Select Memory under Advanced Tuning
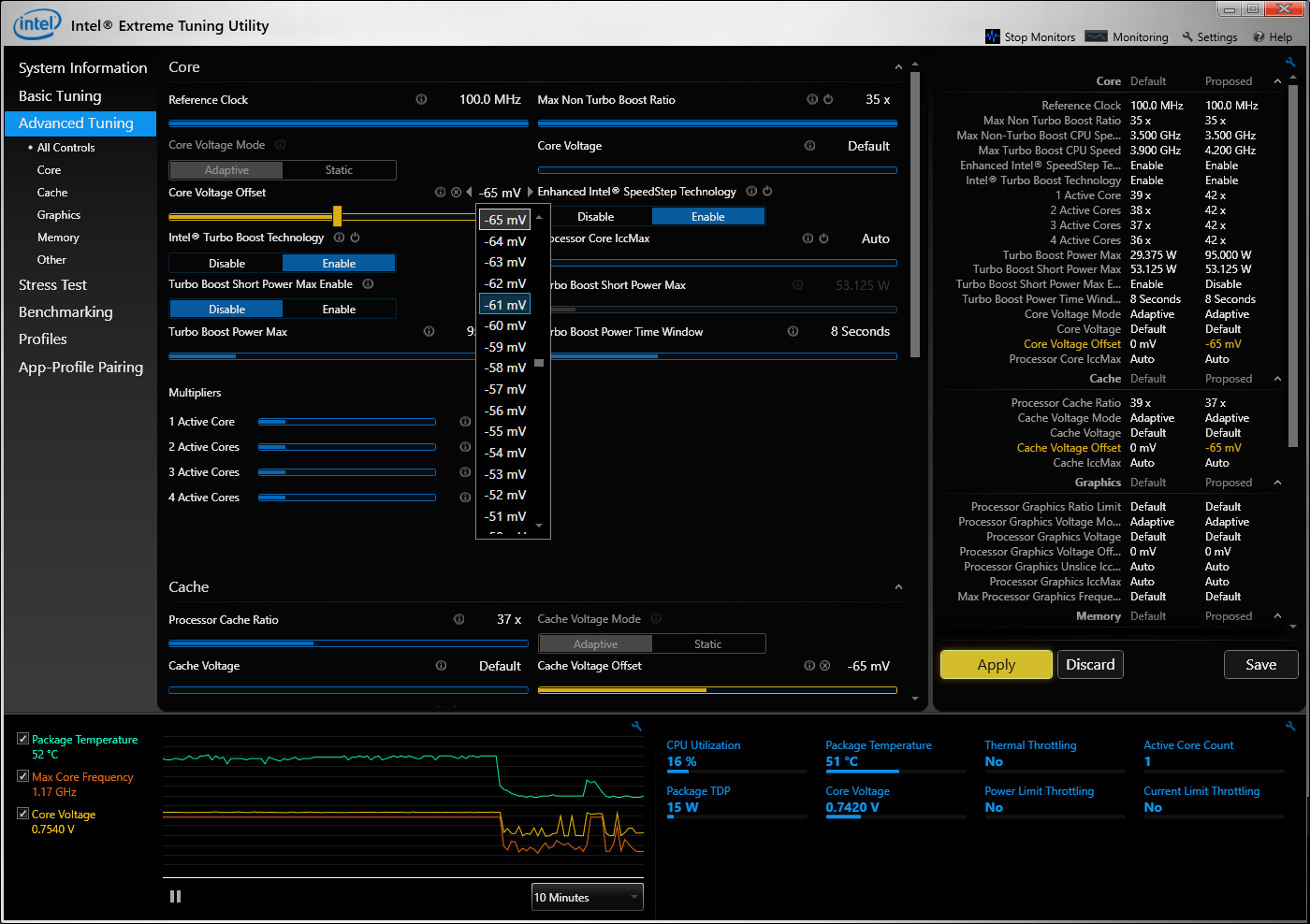This screenshot has width=1310, height=924. click(58, 238)
